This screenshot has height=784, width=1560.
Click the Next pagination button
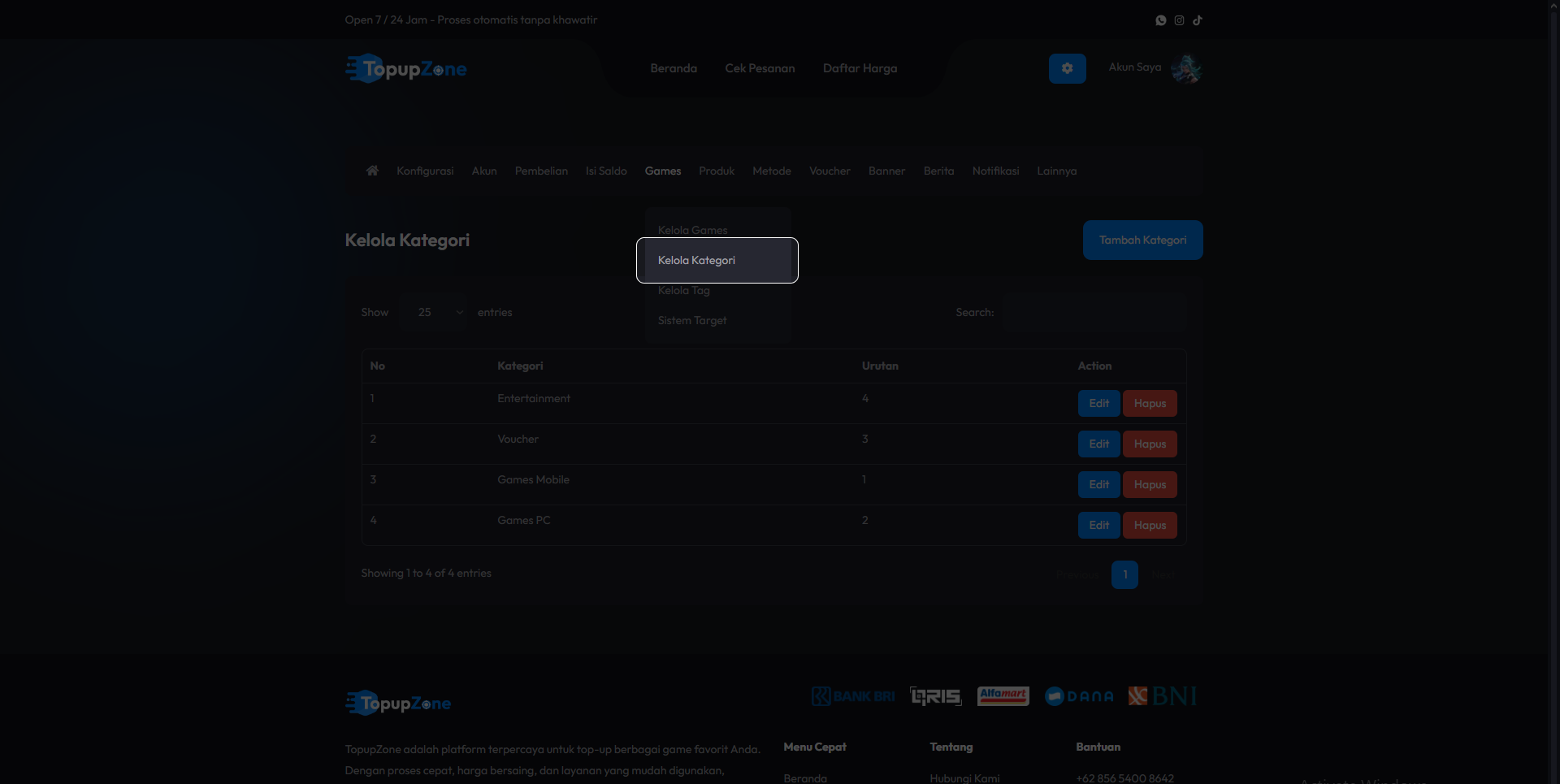[x=1163, y=574]
